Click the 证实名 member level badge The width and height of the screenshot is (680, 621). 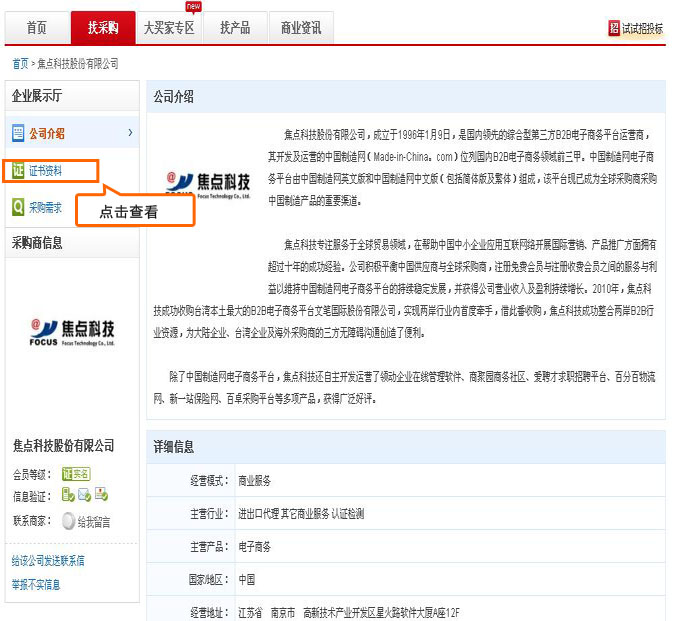coord(76,474)
